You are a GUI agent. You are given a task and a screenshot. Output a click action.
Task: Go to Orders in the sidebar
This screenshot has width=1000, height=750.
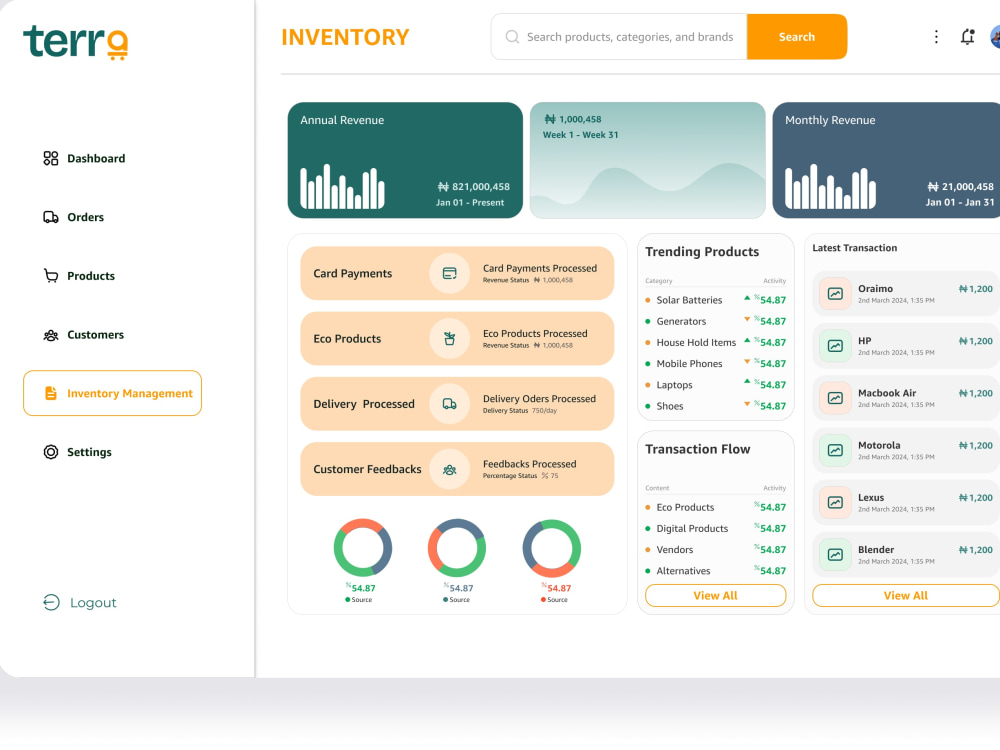73,217
